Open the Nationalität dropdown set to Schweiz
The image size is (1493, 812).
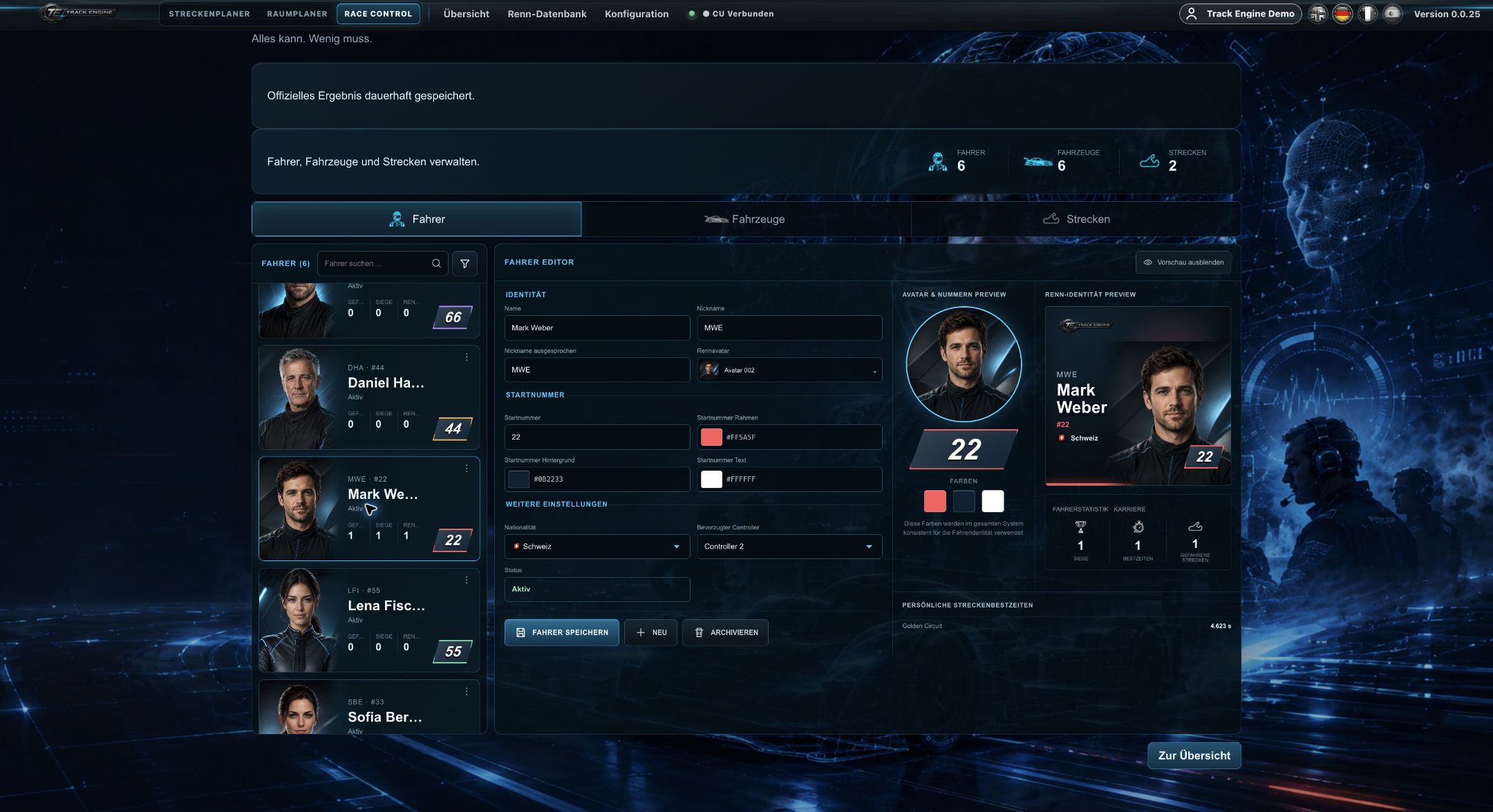click(597, 547)
